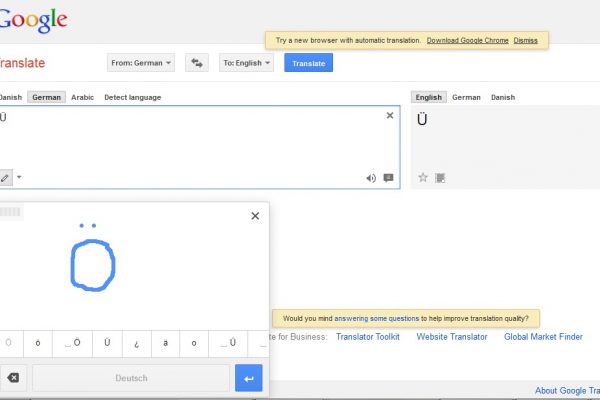600x400 pixels.
Task: Select German as target language tab
Action: pyautogui.click(x=466, y=97)
